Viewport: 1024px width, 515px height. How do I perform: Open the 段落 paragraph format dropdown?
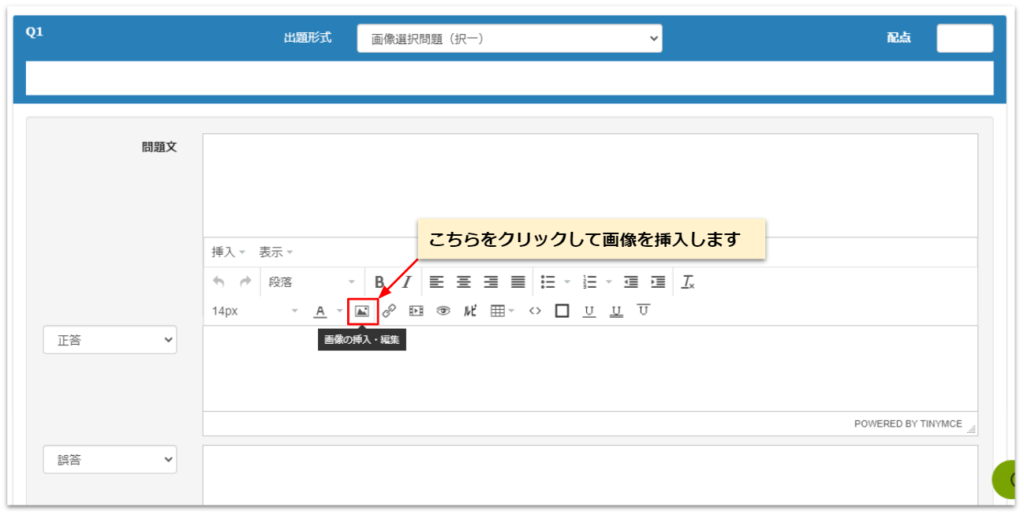tap(310, 282)
